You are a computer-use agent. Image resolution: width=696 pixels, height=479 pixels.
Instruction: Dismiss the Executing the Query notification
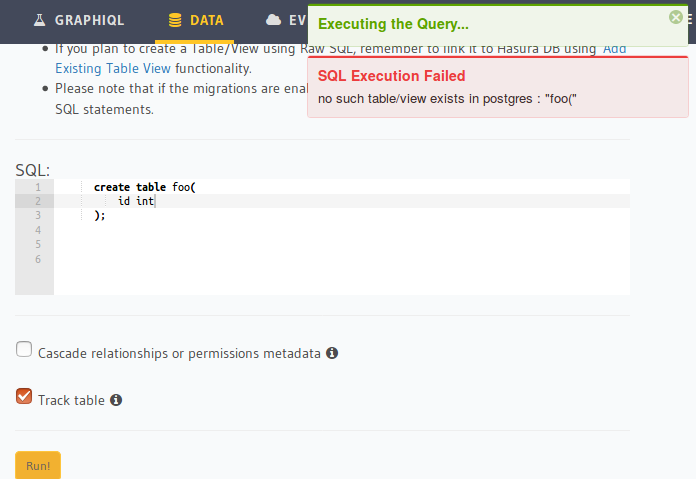pos(676,17)
